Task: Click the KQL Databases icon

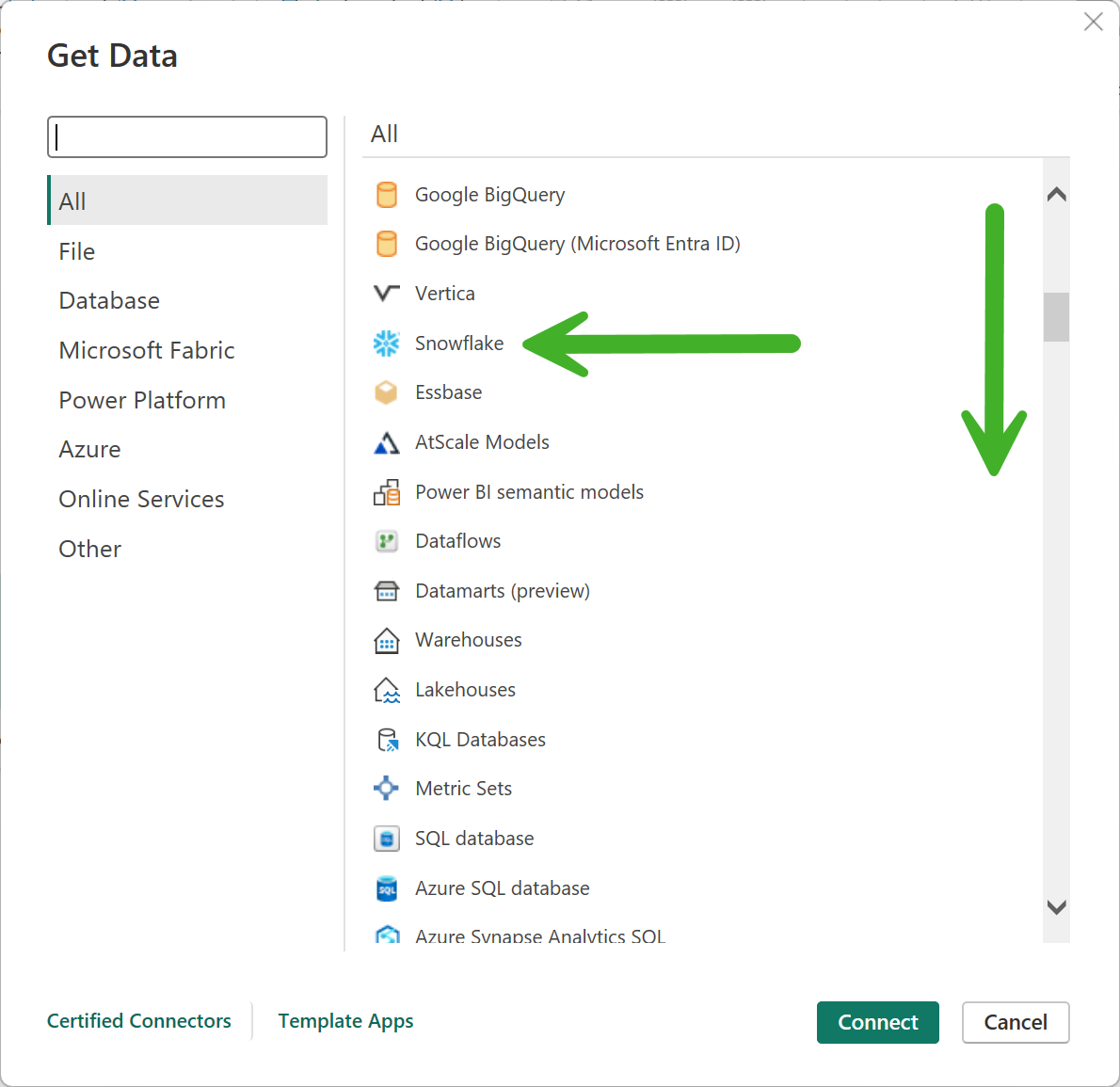Action: [387, 740]
